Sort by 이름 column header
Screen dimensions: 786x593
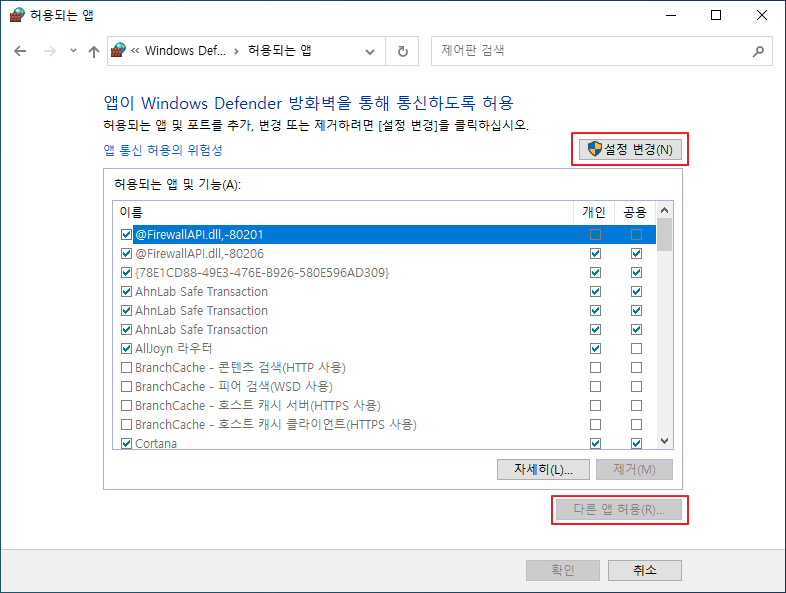pyautogui.click(x=343, y=213)
